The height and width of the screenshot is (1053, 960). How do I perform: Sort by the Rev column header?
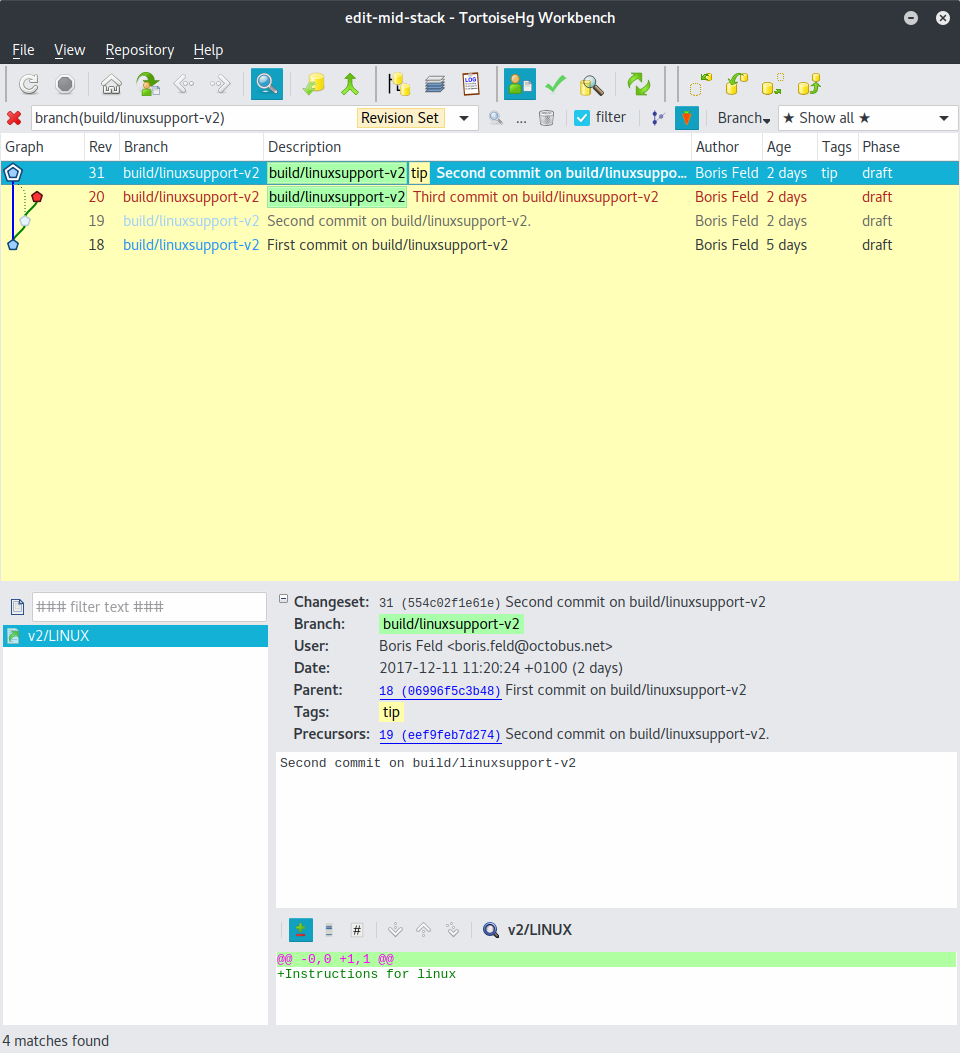(x=101, y=147)
